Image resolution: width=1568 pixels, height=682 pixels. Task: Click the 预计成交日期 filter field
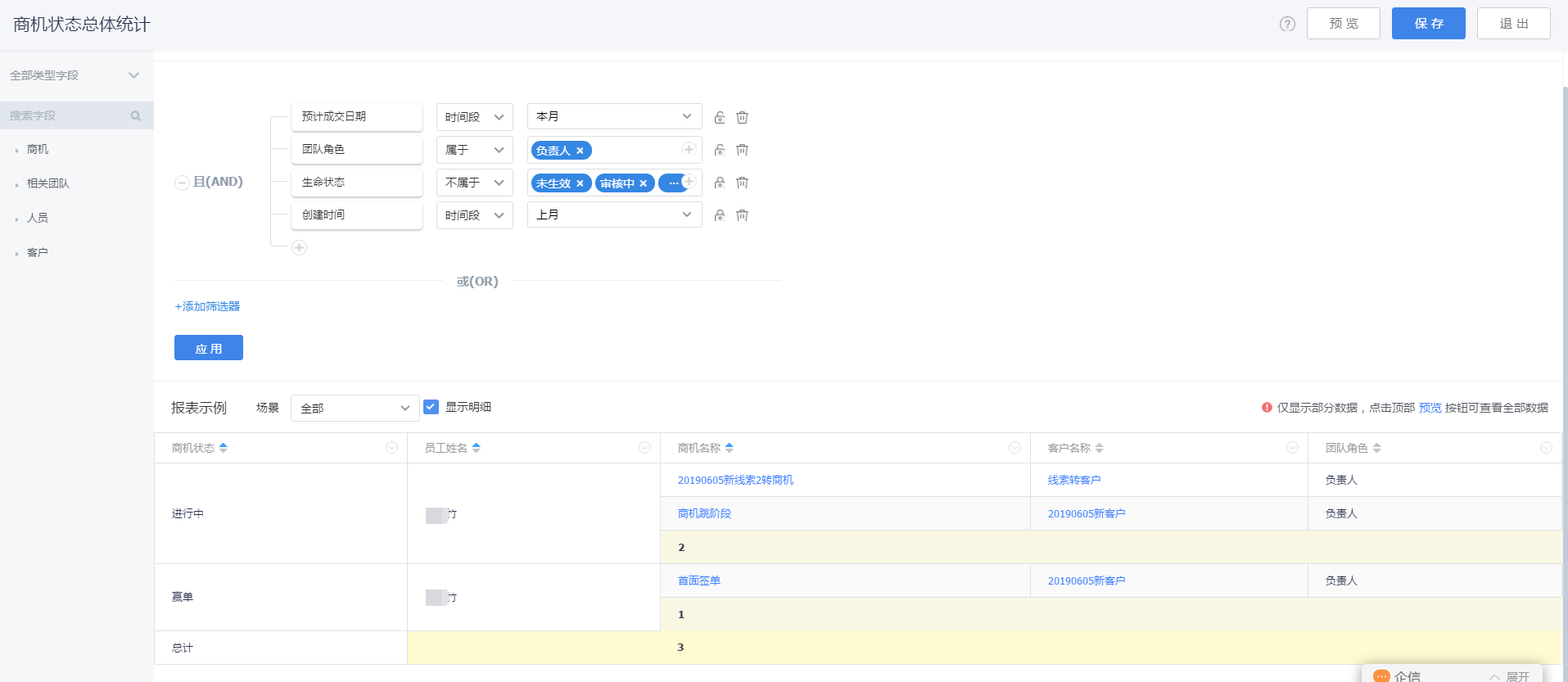point(357,116)
